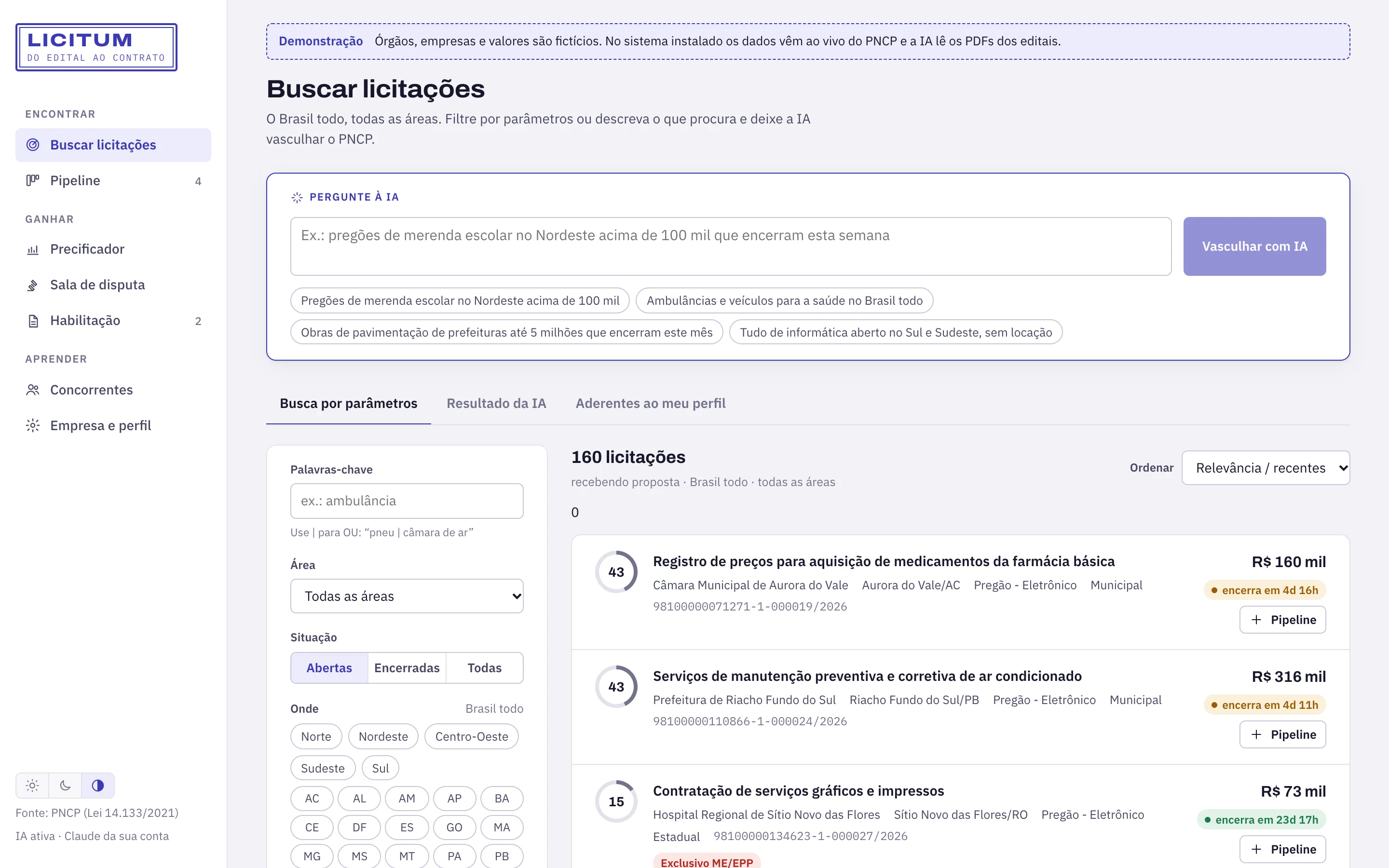Toggle the Nordeste region chip
The image size is (1389, 868).
(383, 736)
